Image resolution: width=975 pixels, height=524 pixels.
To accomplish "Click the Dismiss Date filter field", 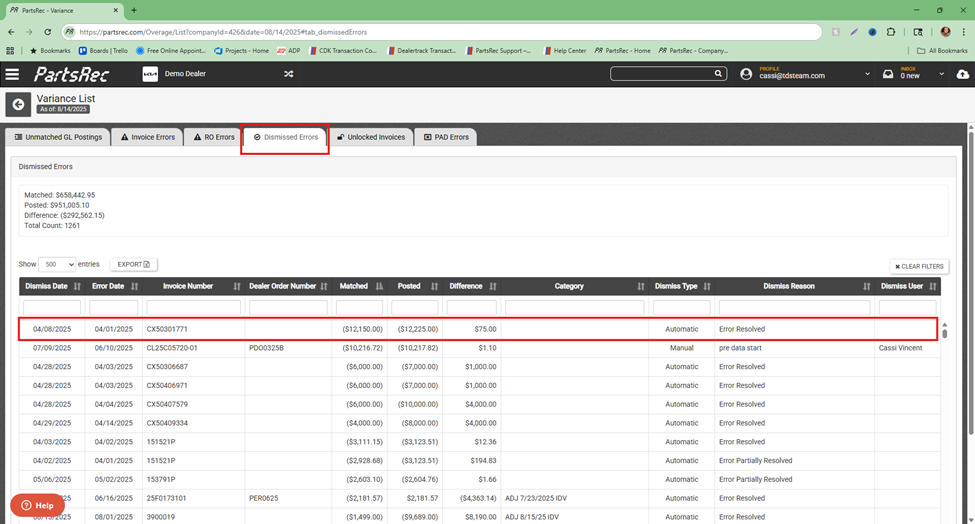I will [x=52, y=308].
